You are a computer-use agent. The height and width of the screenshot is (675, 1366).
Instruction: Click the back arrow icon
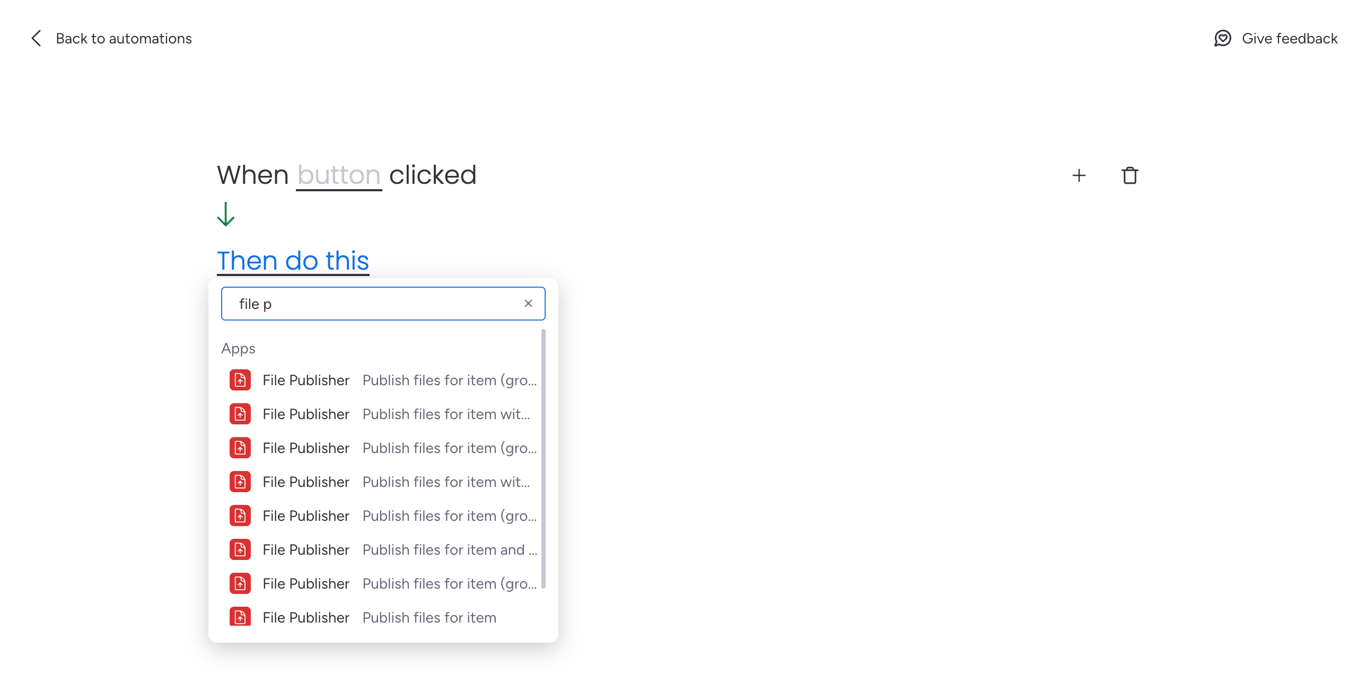pyautogui.click(x=36, y=38)
